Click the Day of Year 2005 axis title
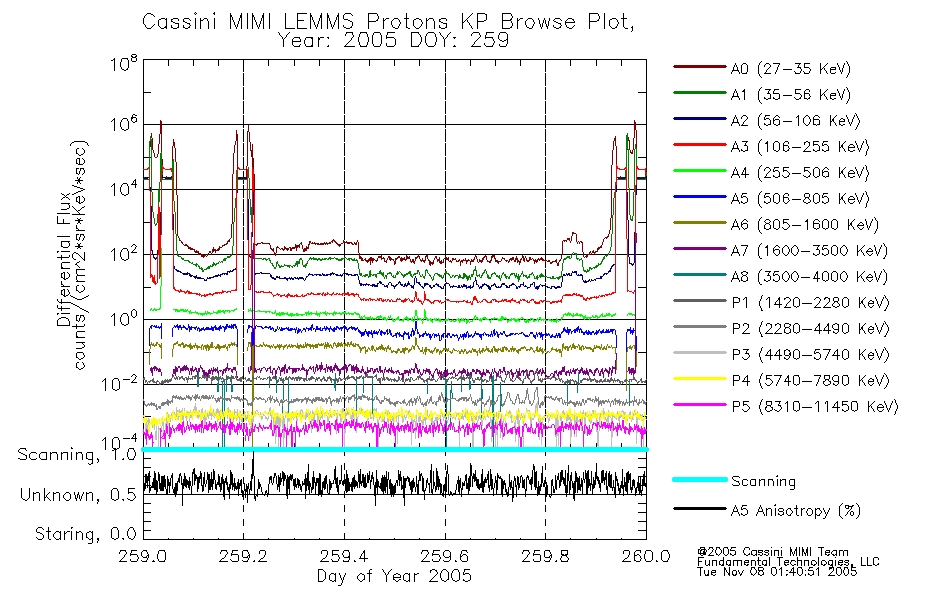Image resolution: width=950 pixels, height=600 pixels. pyautogui.click(x=394, y=576)
